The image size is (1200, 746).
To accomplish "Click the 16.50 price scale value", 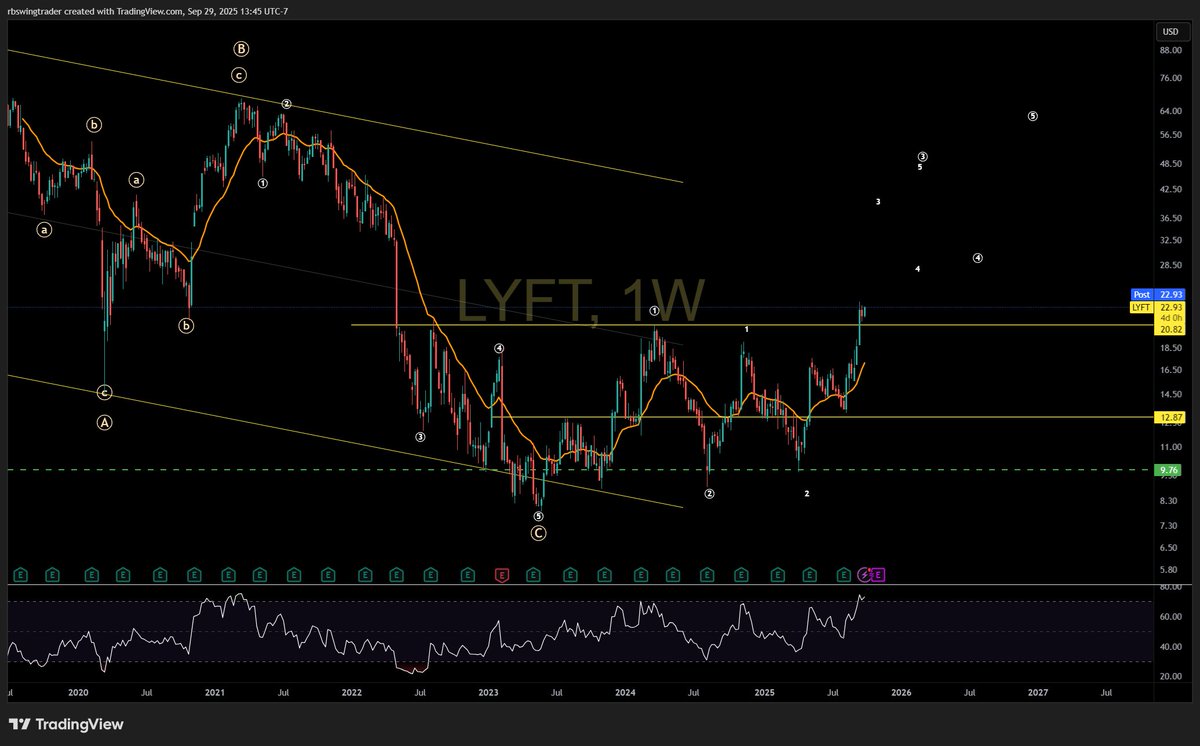I will click(1170, 370).
